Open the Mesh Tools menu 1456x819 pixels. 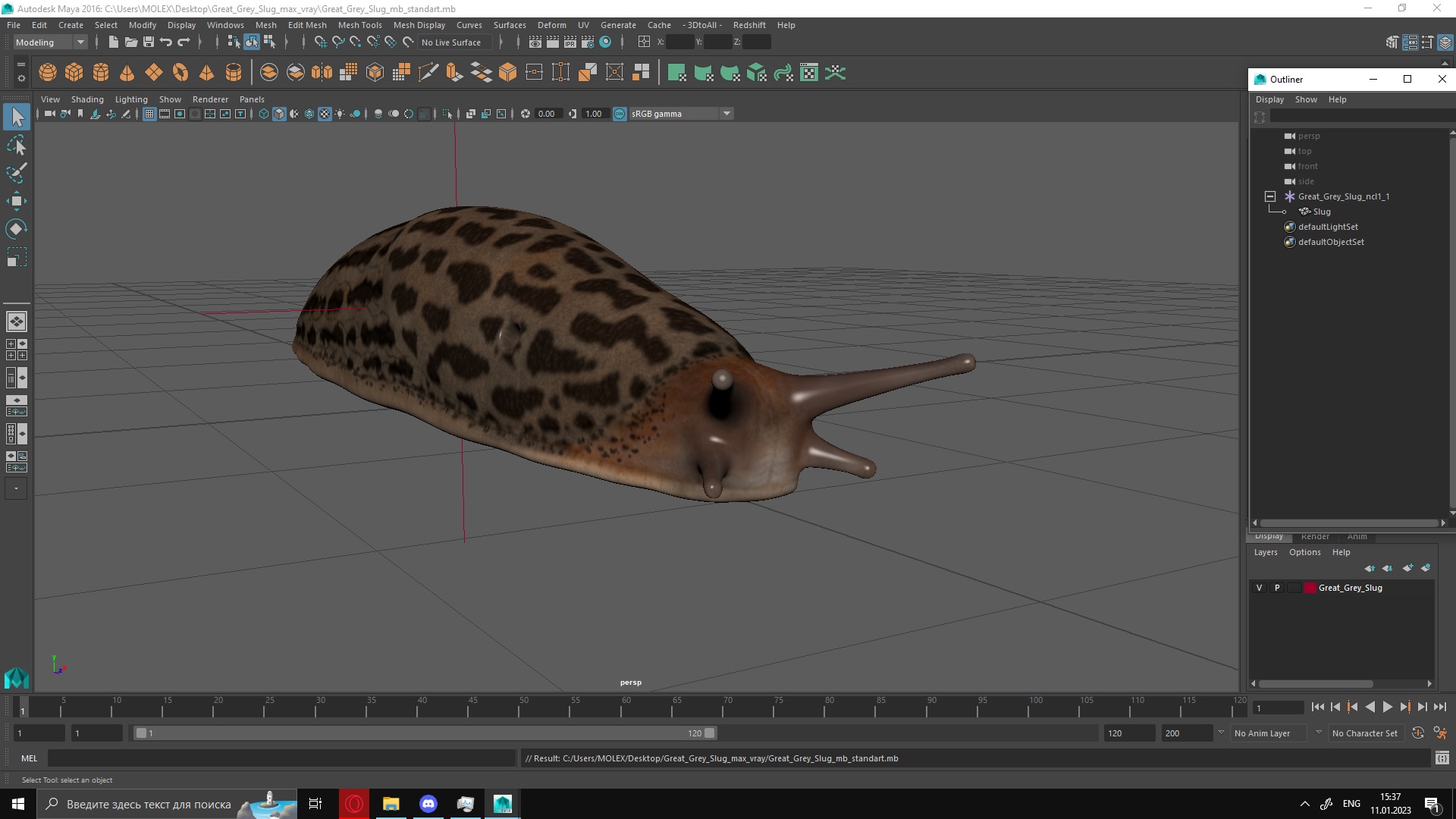pos(359,25)
